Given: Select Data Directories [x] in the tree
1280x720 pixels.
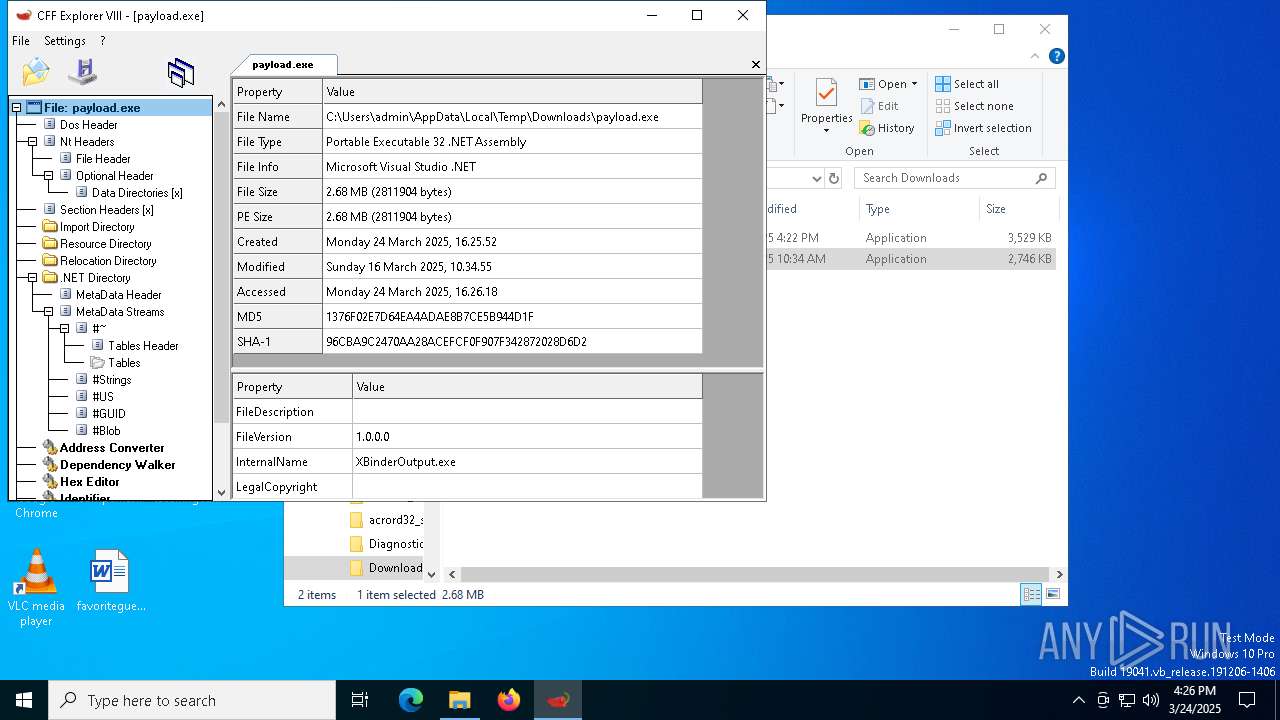Looking at the screenshot, I should pyautogui.click(x=137, y=193).
